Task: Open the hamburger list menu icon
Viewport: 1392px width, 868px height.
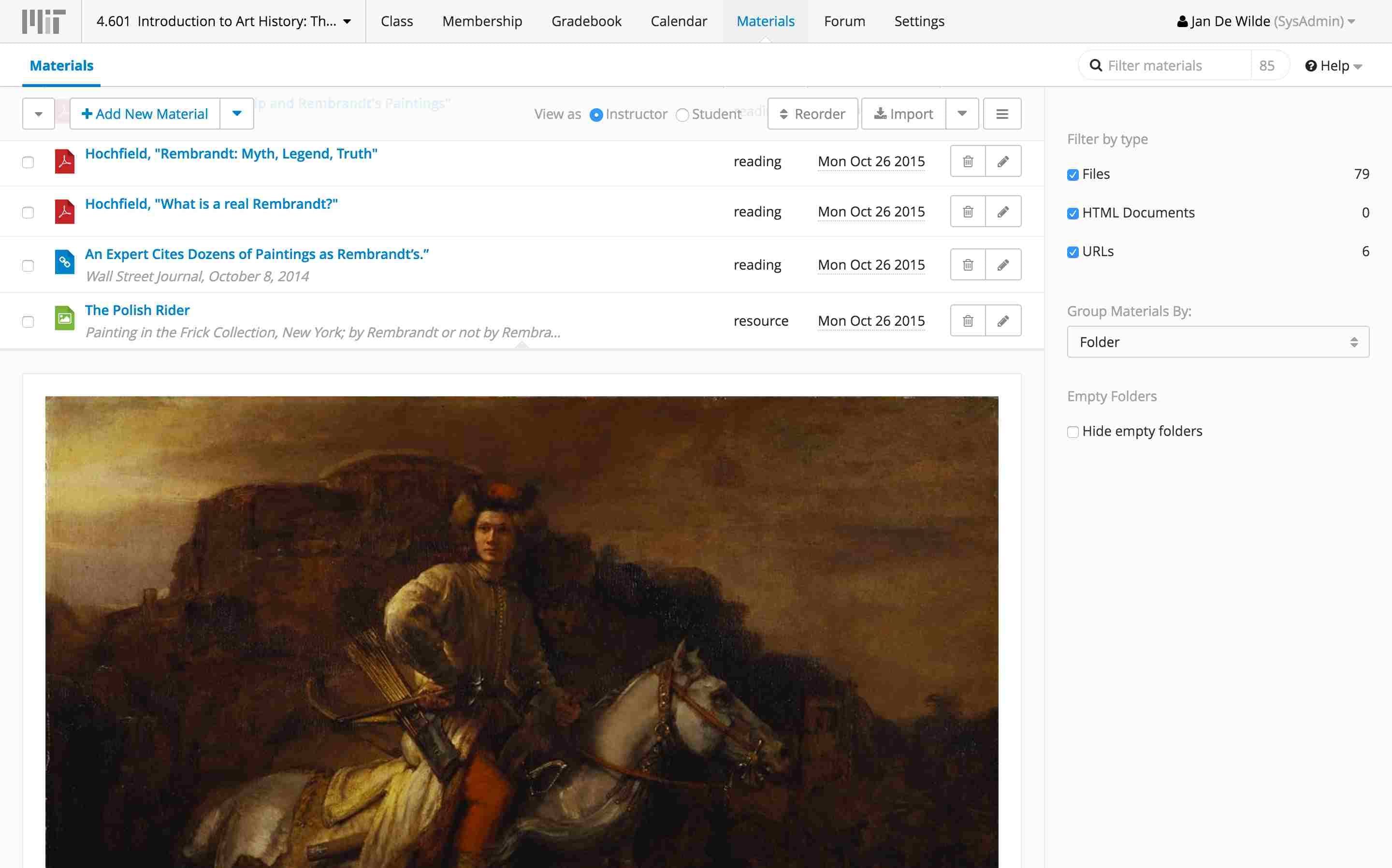Action: pyautogui.click(x=1001, y=114)
